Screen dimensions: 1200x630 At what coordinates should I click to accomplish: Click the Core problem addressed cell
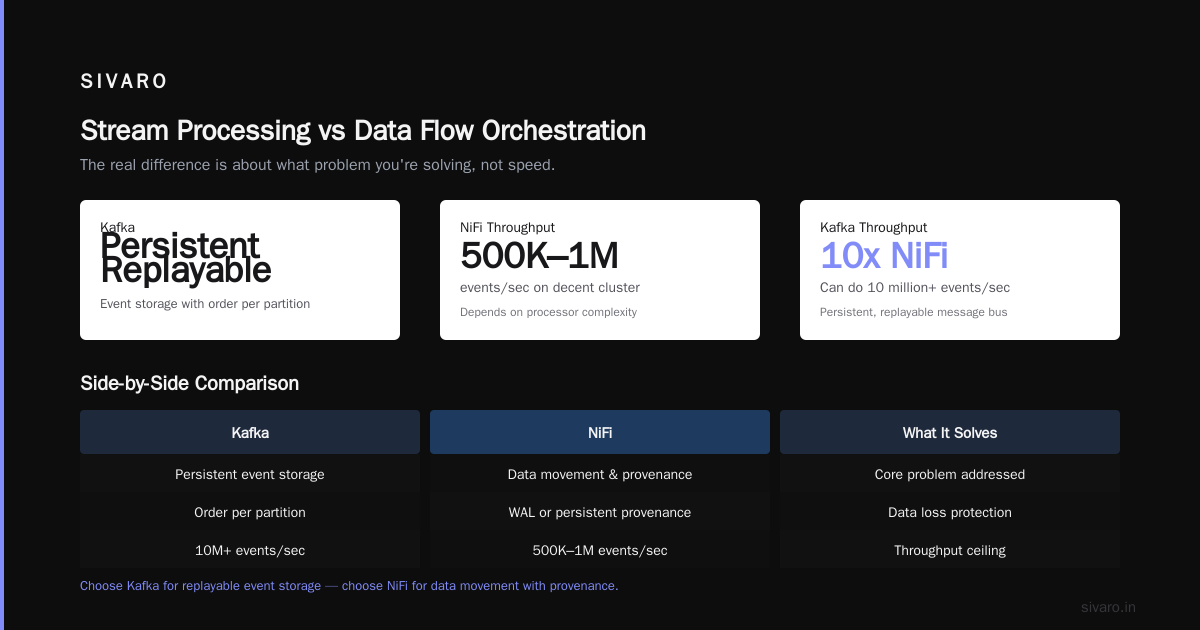pos(950,474)
